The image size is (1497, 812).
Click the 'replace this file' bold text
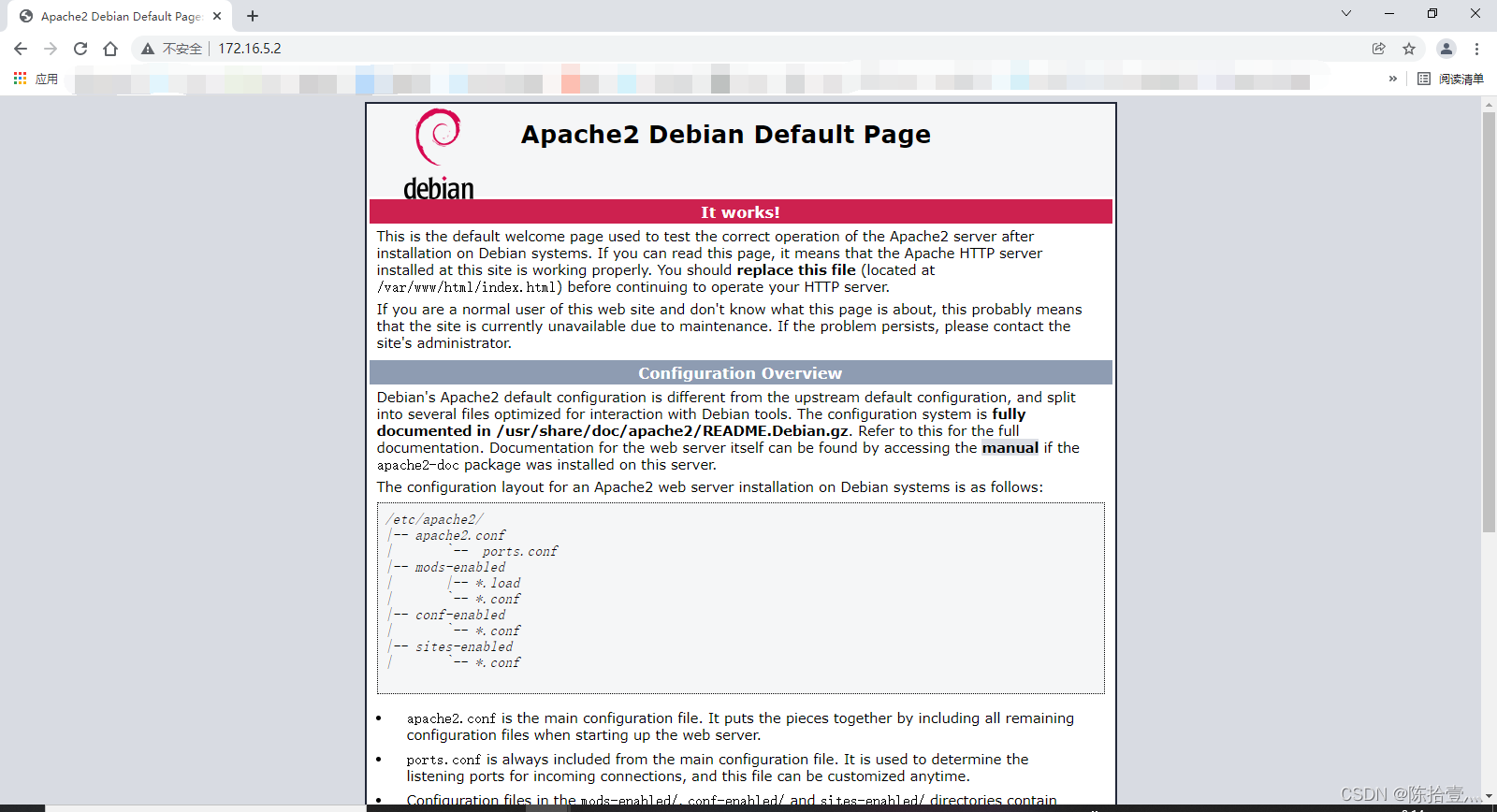point(796,270)
